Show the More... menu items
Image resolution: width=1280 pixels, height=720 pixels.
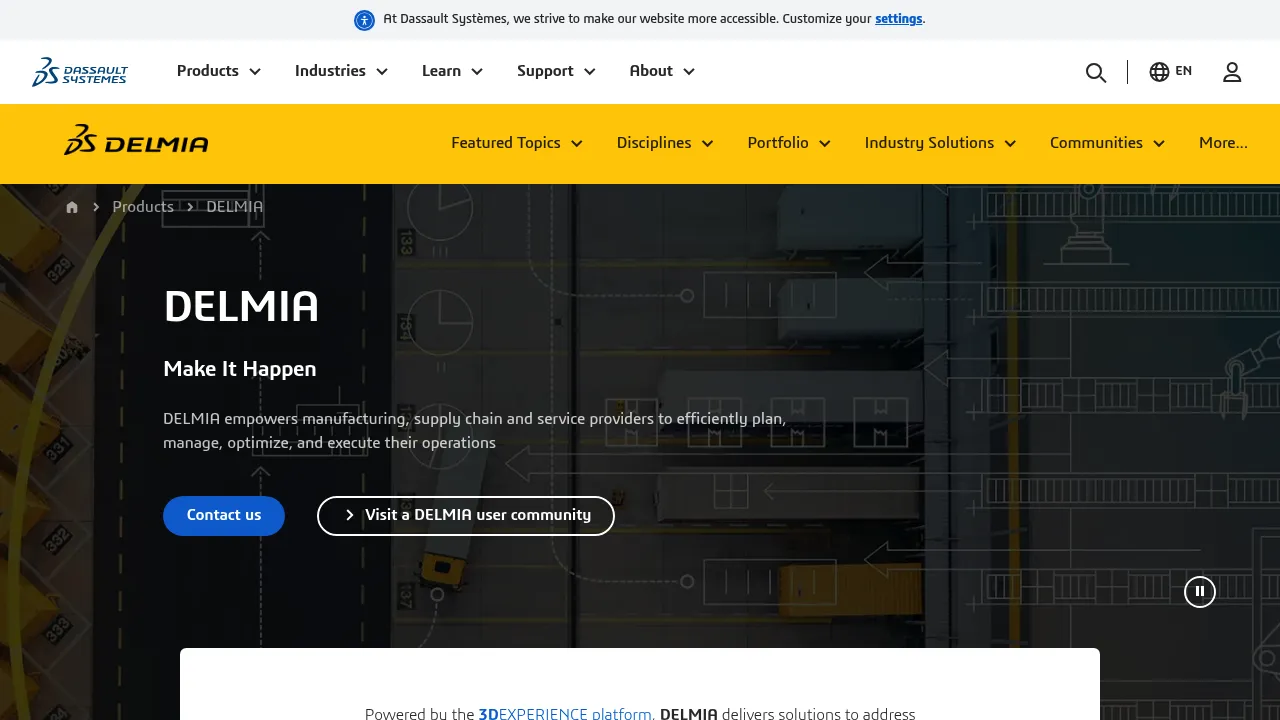(x=1223, y=143)
